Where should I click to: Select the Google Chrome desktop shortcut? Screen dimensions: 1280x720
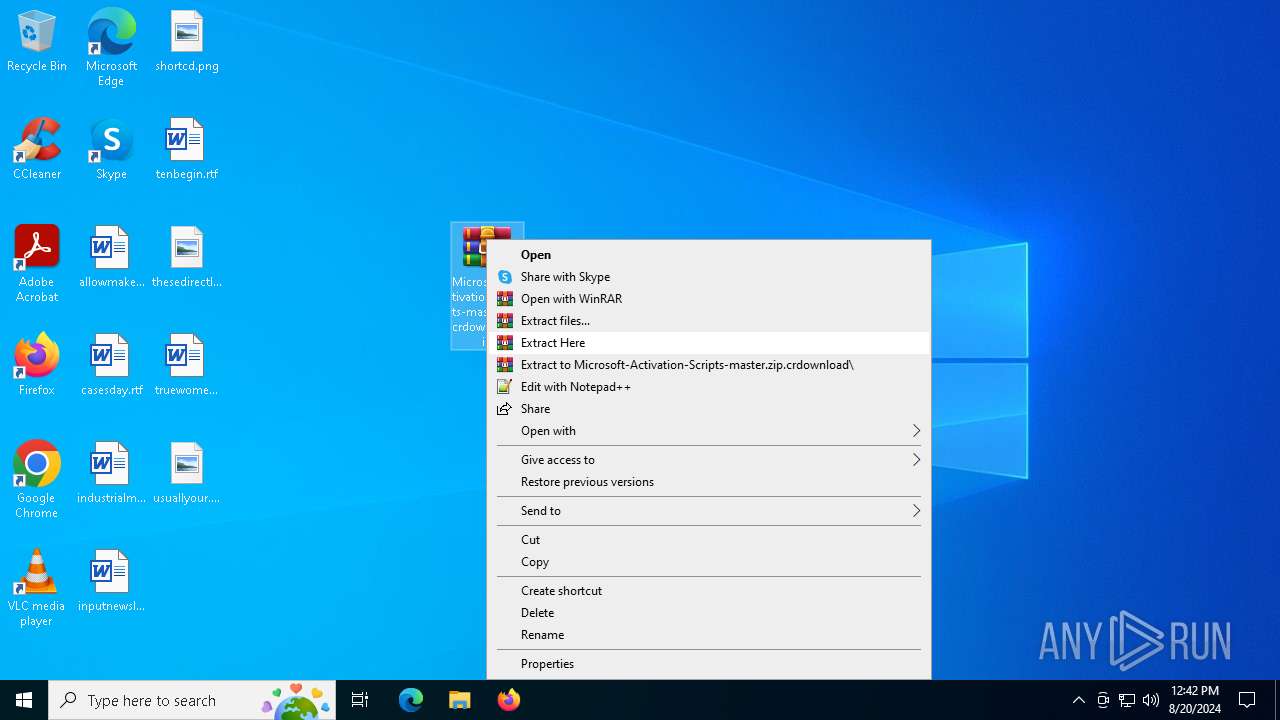click(x=37, y=480)
